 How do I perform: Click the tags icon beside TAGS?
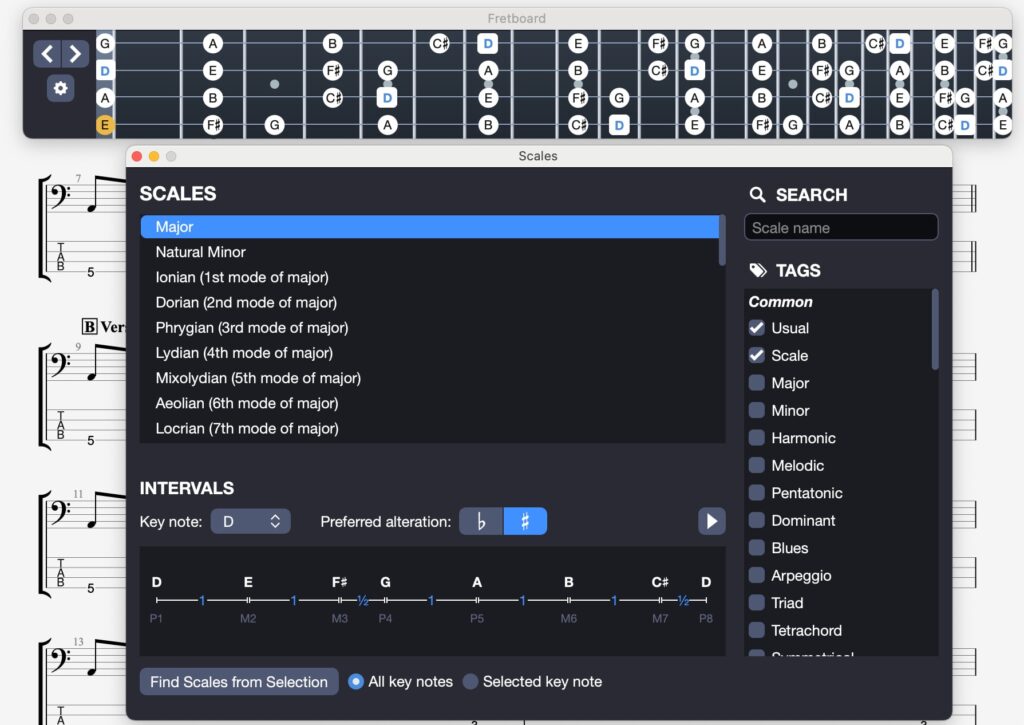(x=758, y=270)
